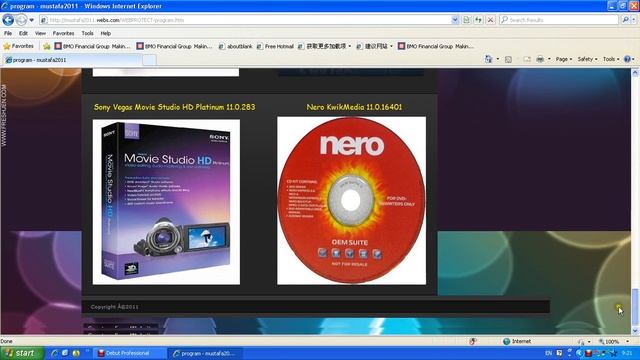
Task: Expand the 建议网站 favorites dropdown
Action: pos(391,46)
